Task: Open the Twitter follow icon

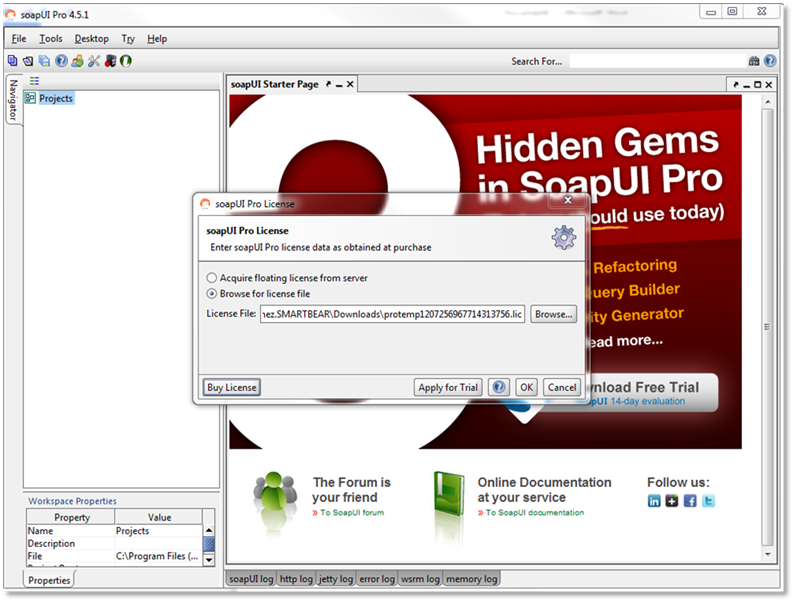Action: click(708, 501)
